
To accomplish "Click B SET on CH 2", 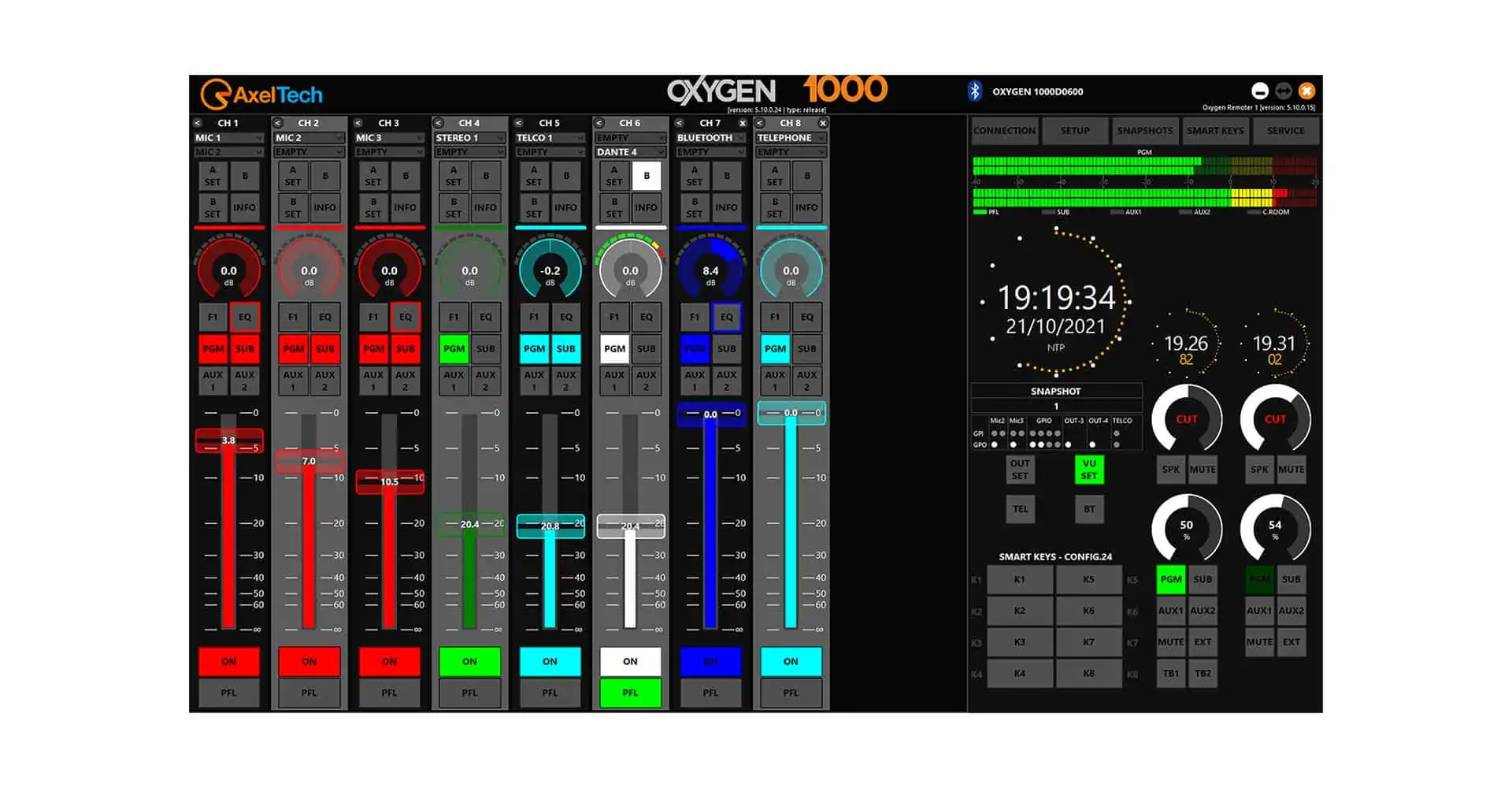I will [x=292, y=207].
